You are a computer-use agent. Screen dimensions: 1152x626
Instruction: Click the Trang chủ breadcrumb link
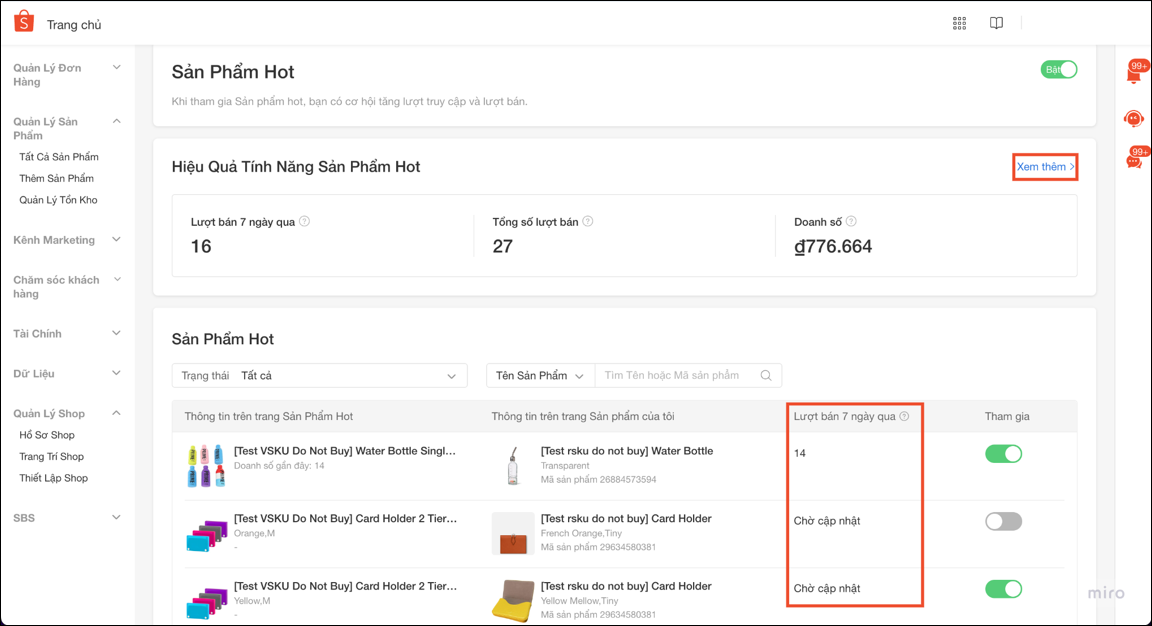pyautogui.click(x=74, y=25)
